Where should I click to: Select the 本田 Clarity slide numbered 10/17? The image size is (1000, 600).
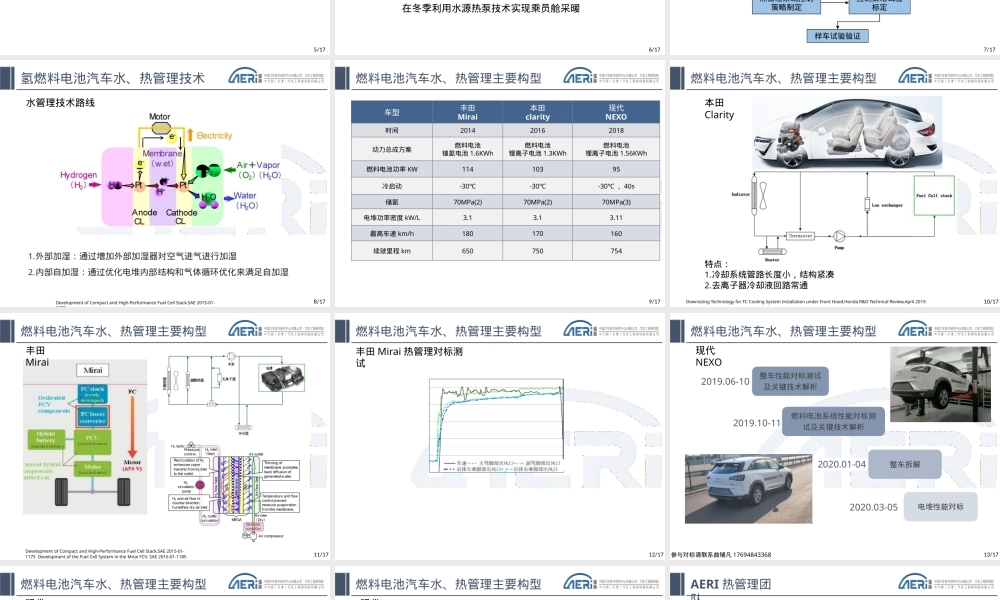point(835,184)
